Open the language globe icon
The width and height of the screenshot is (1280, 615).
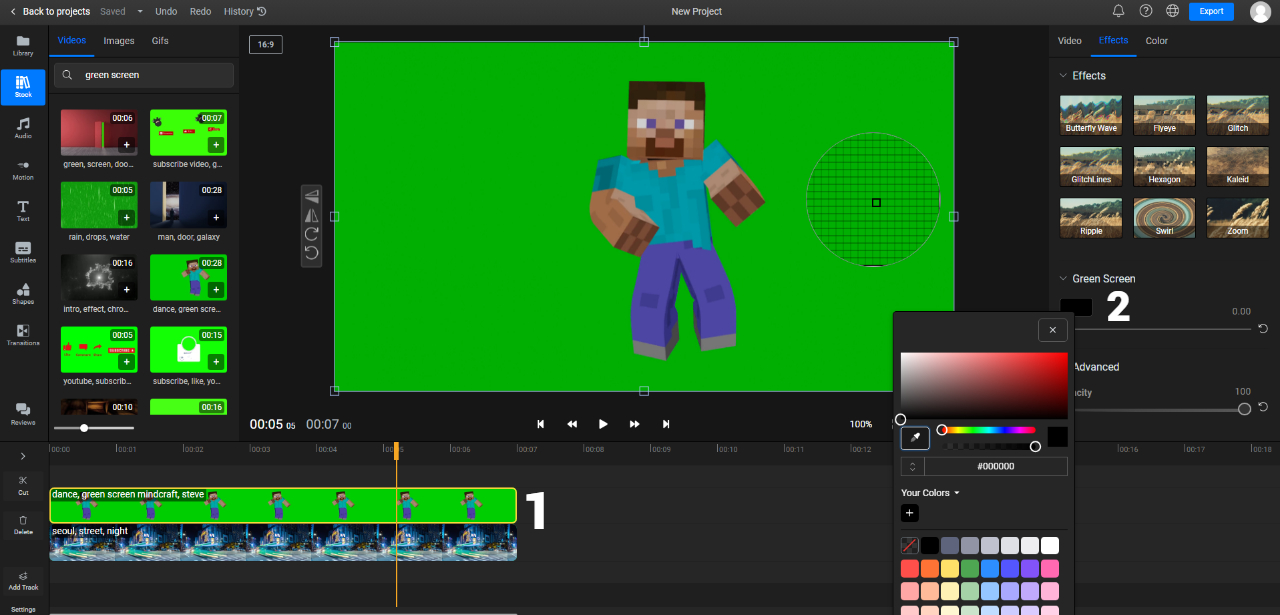[1172, 11]
